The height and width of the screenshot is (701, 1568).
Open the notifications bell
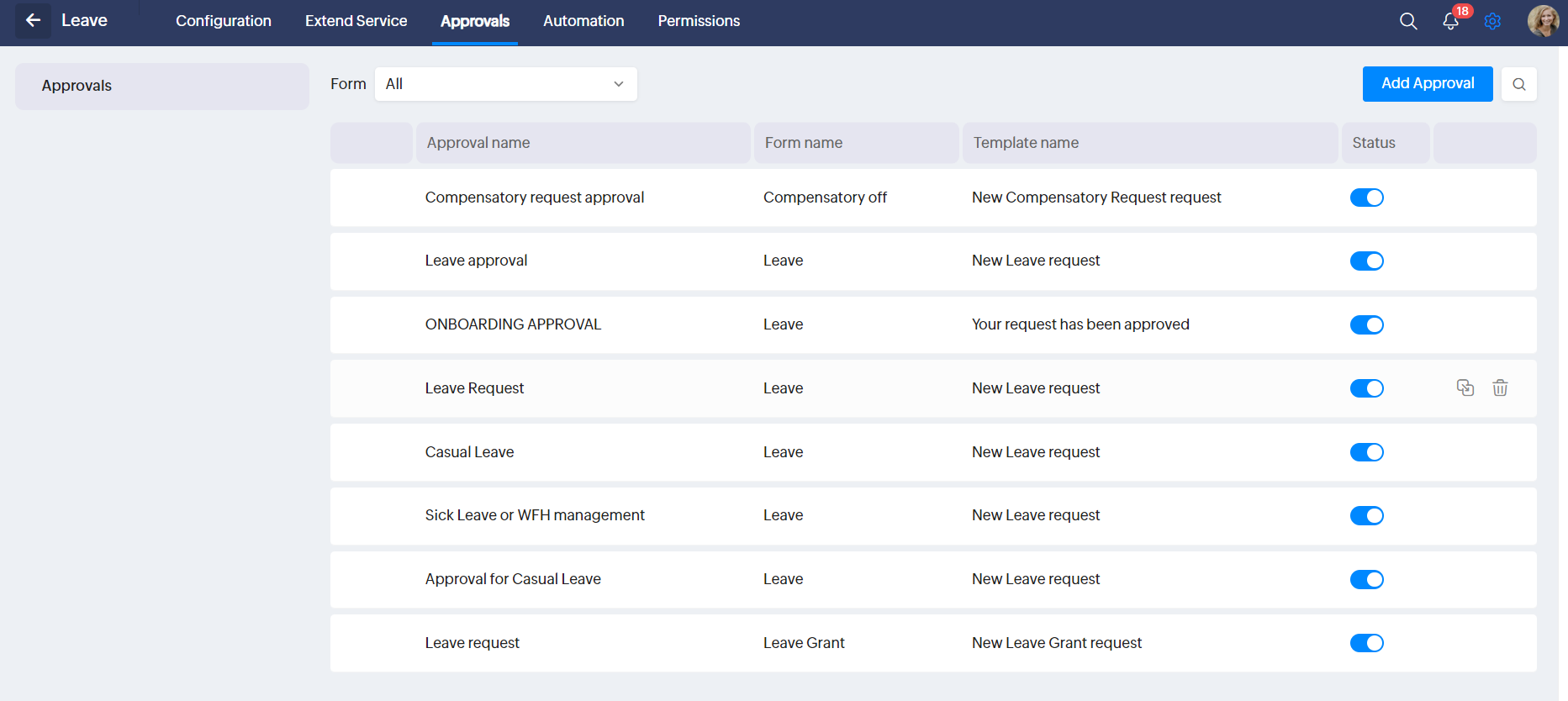[x=1450, y=21]
